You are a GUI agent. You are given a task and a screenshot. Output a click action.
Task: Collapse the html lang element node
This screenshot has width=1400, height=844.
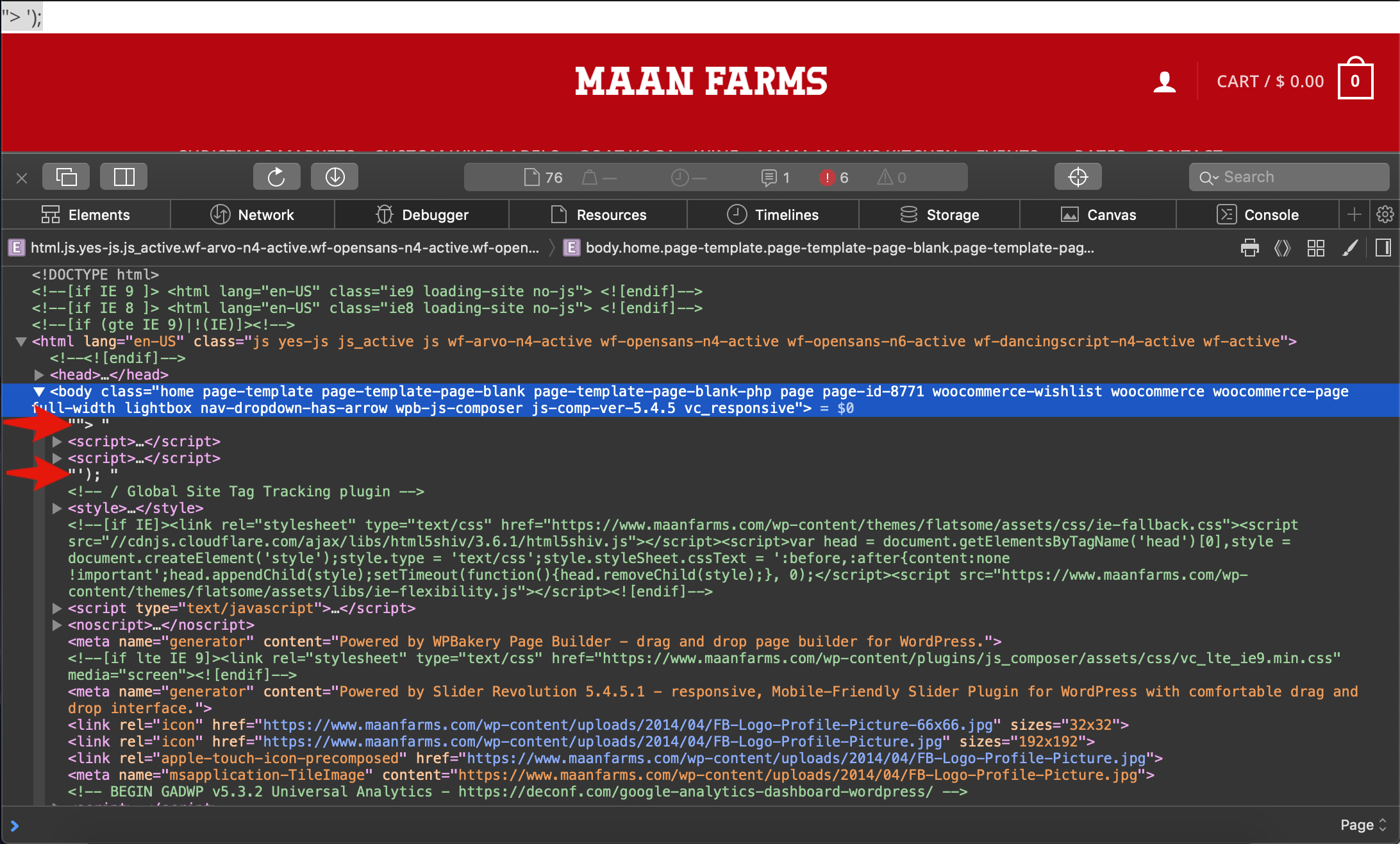(x=21, y=342)
